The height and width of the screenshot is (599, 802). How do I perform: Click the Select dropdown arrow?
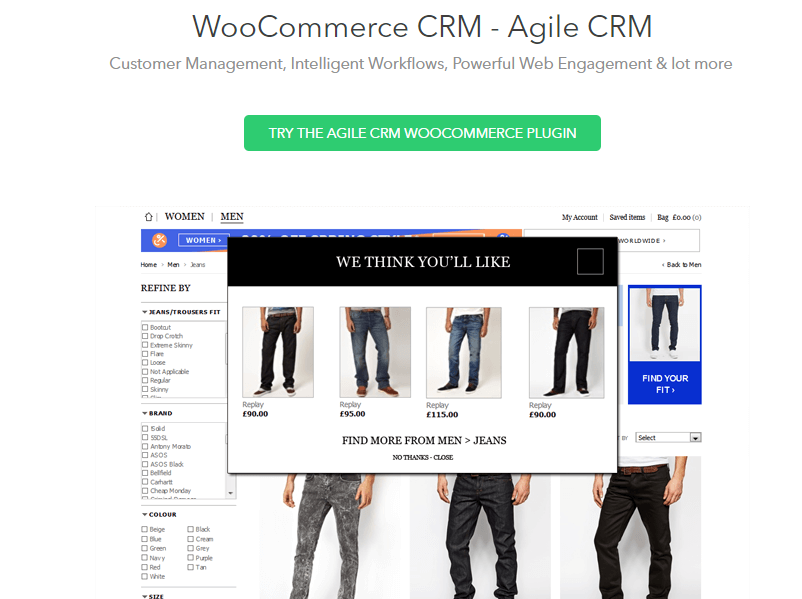coord(695,437)
